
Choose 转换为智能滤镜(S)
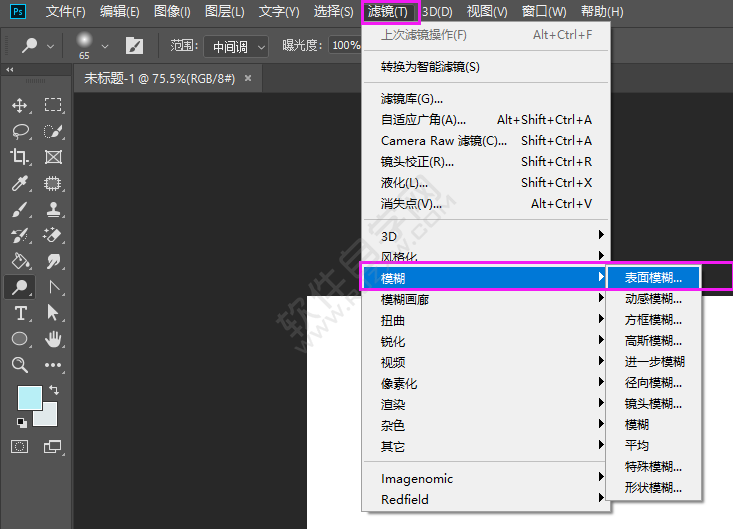485,67
